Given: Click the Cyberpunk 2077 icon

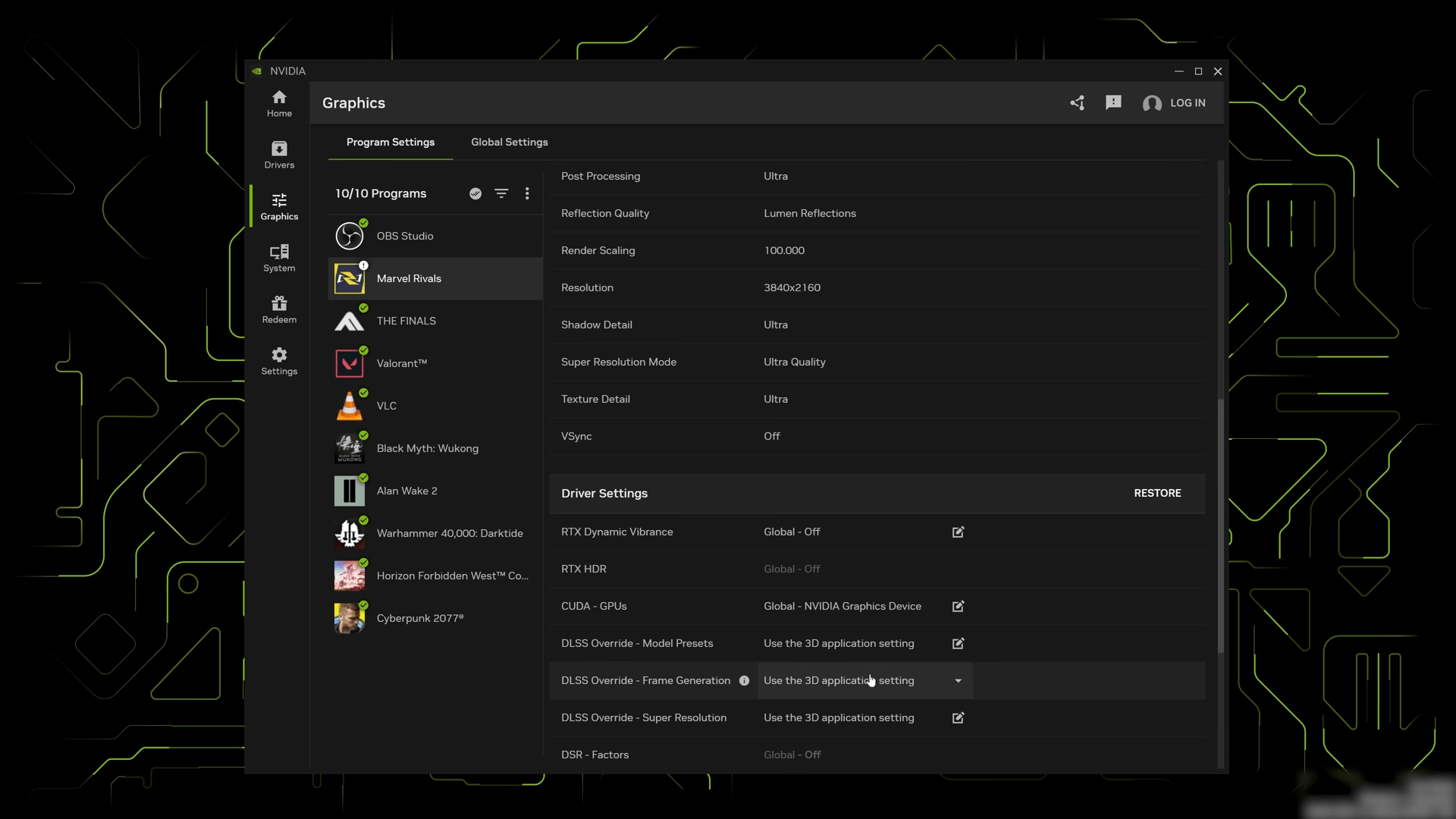Looking at the screenshot, I should [x=350, y=618].
